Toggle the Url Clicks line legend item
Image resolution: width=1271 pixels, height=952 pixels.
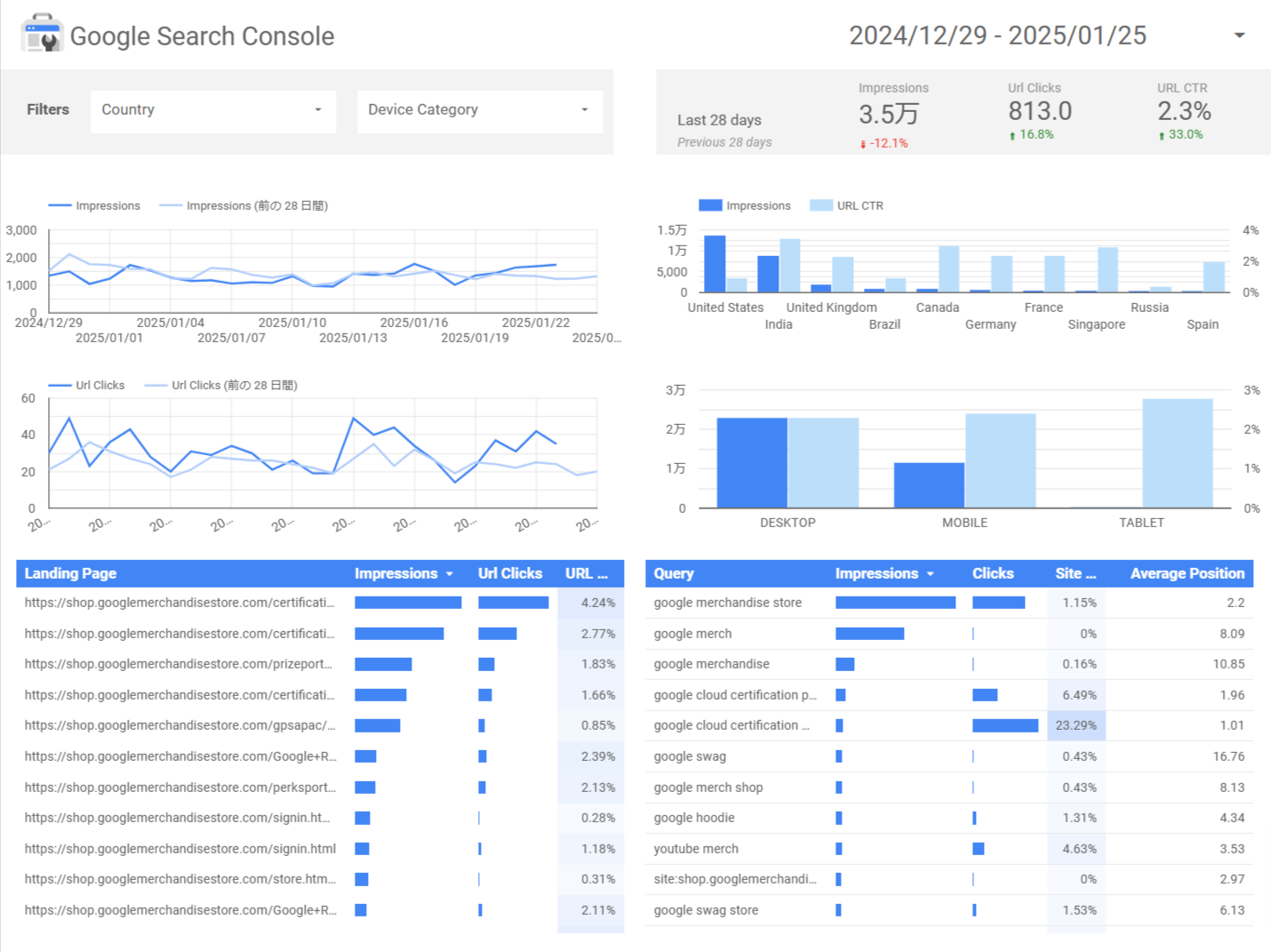click(x=86, y=385)
